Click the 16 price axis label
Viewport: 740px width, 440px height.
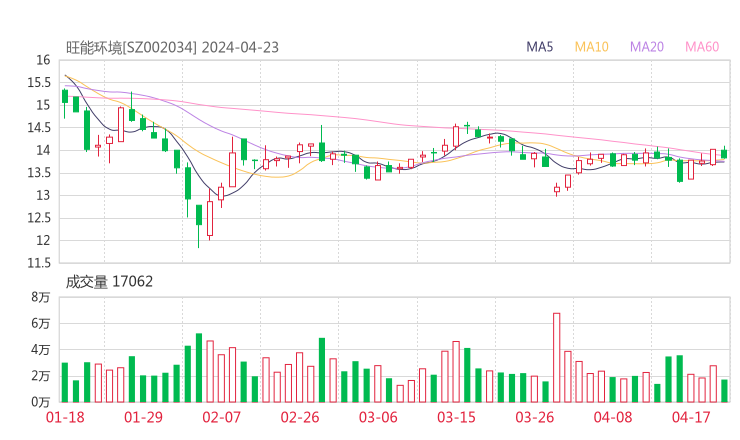(43, 60)
